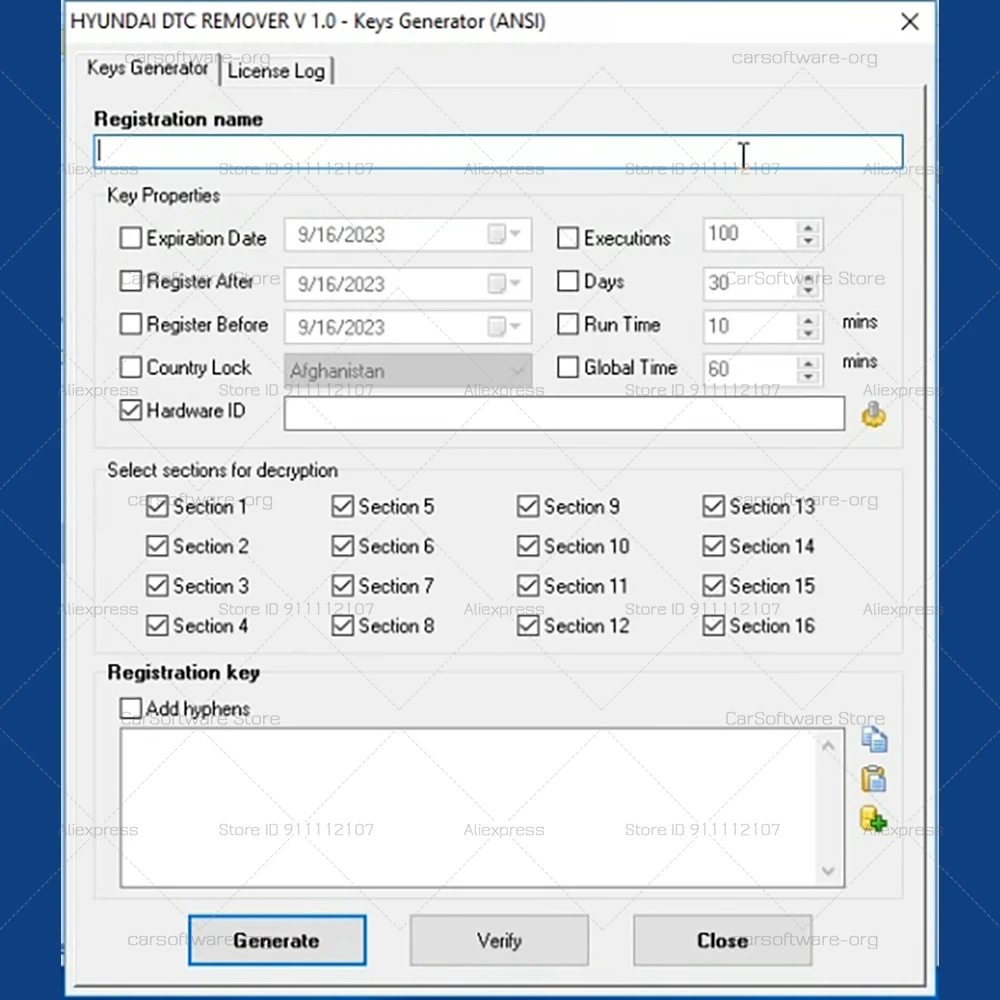The image size is (1000, 1000).
Task: Toggle the Add hyphens checkbox
Action: [131, 708]
